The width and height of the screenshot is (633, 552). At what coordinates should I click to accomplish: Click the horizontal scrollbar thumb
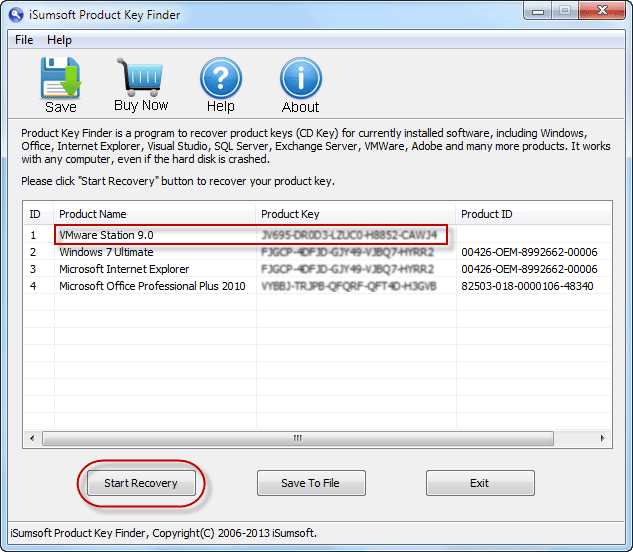[298, 438]
